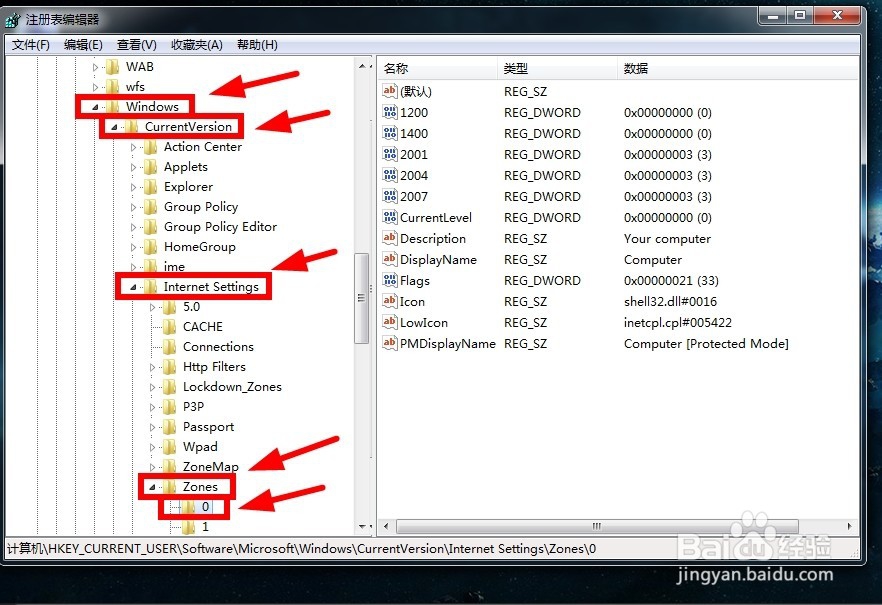Screen dimensions: 882x605
Task: Select the CACHE folder icon
Action: pyautogui.click(x=169, y=327)
